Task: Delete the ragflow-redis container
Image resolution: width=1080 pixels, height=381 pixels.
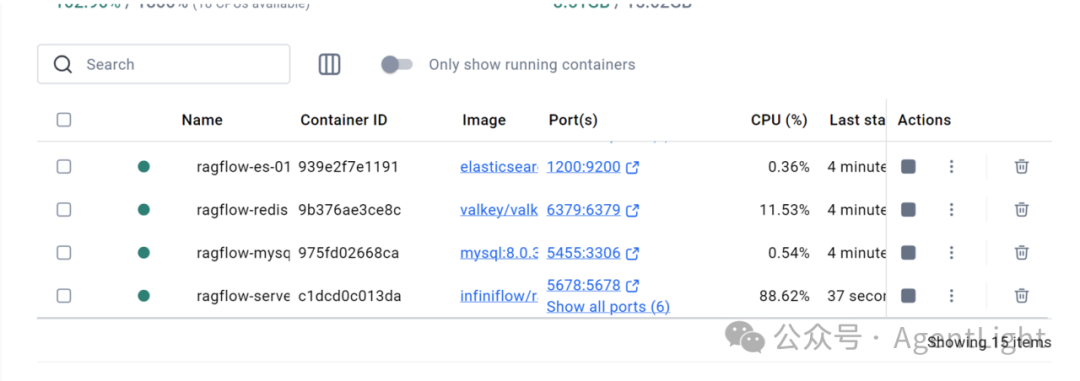Action: point(1021,209)
